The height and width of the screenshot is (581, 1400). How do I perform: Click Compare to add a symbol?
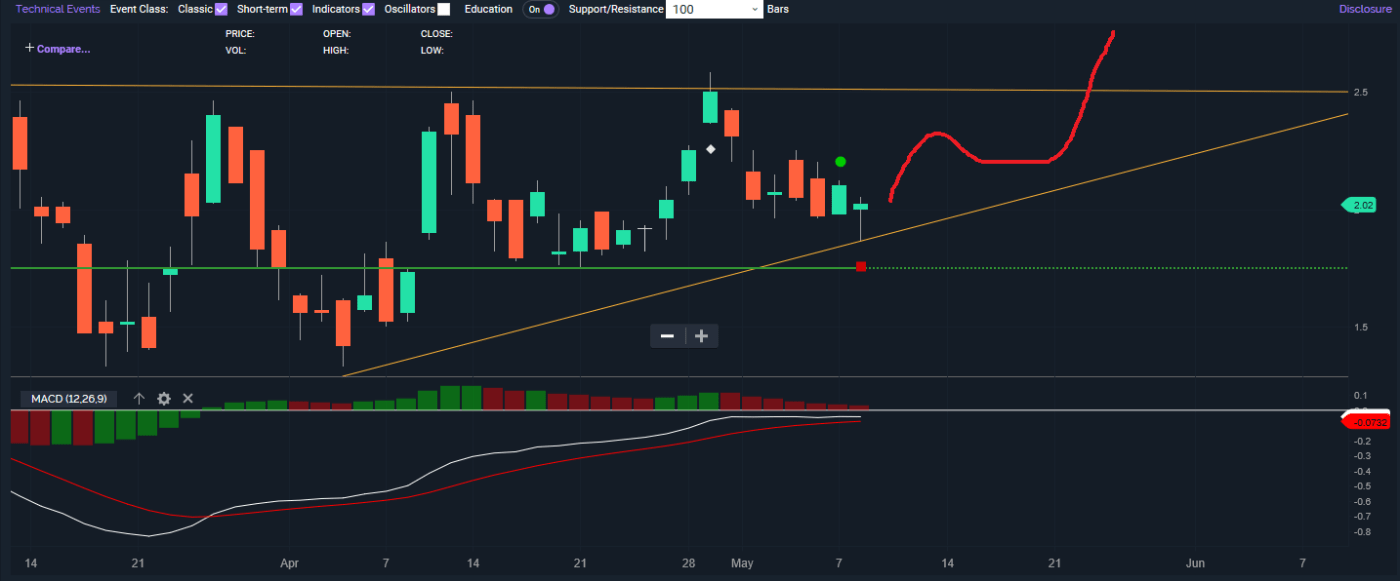(57, 48)
